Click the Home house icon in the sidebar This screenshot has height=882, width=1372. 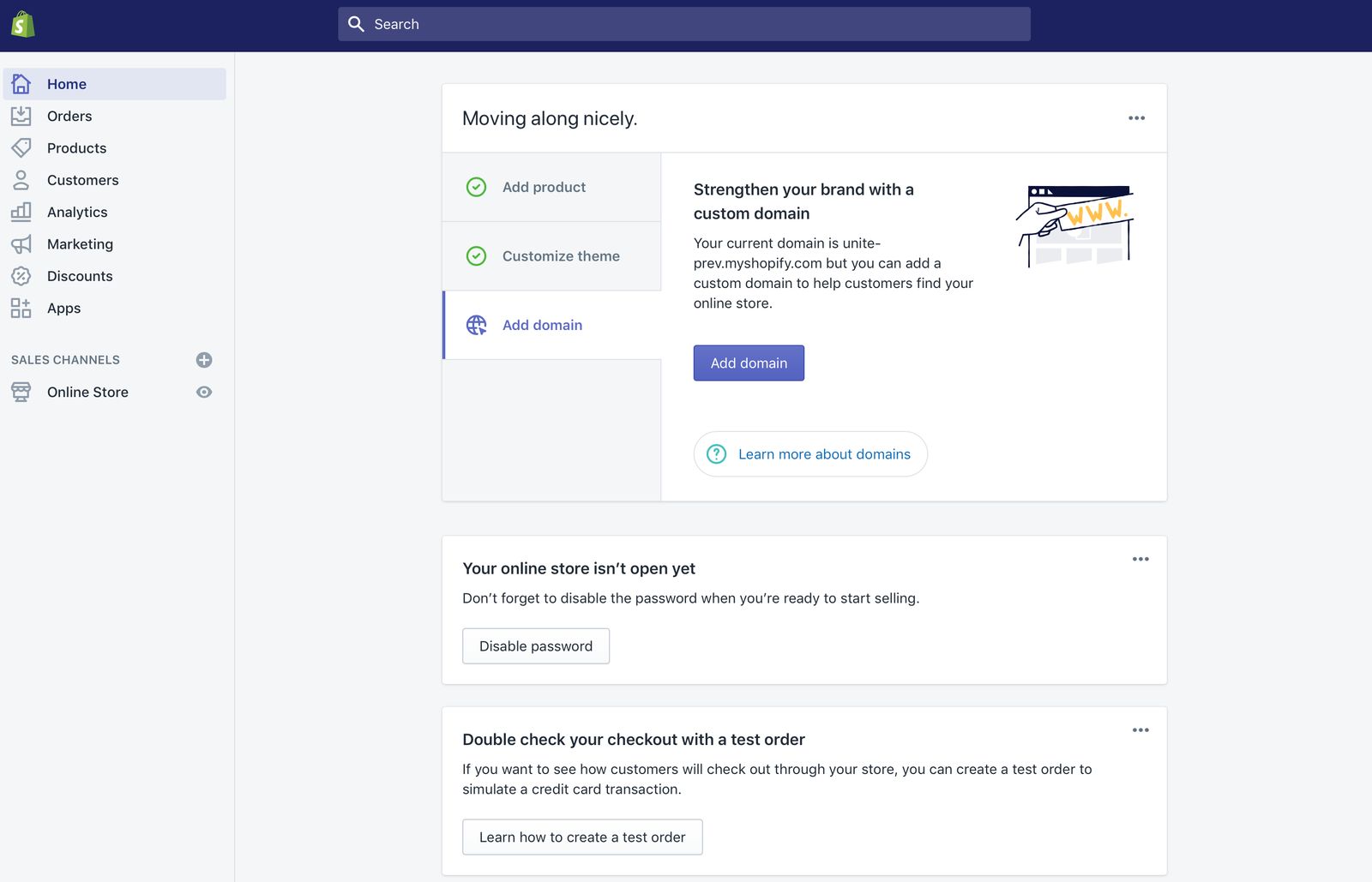(21, 84)
